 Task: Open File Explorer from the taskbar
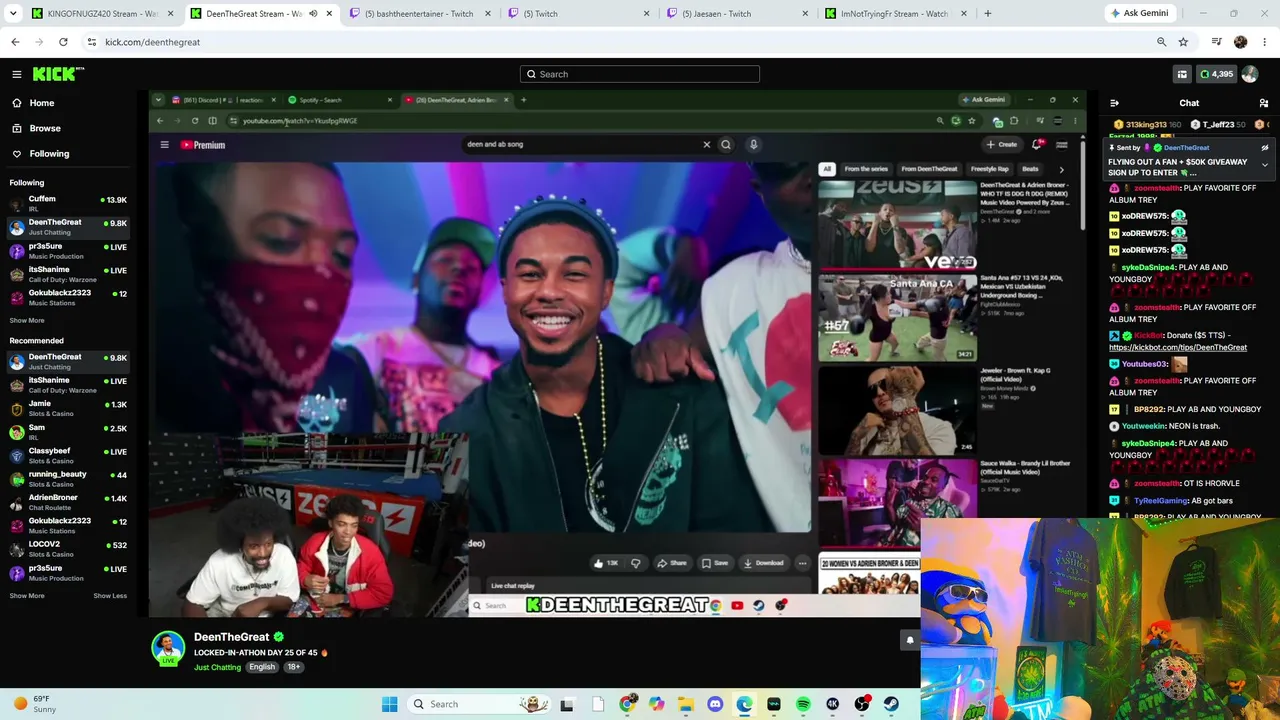(686, 704)
